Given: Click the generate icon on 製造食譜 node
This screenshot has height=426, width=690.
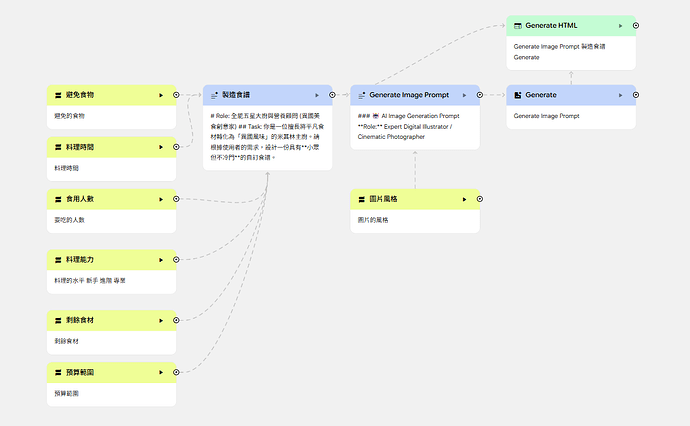Looking at the screenshot, I should pyautogui.click(x=214, y=95).
